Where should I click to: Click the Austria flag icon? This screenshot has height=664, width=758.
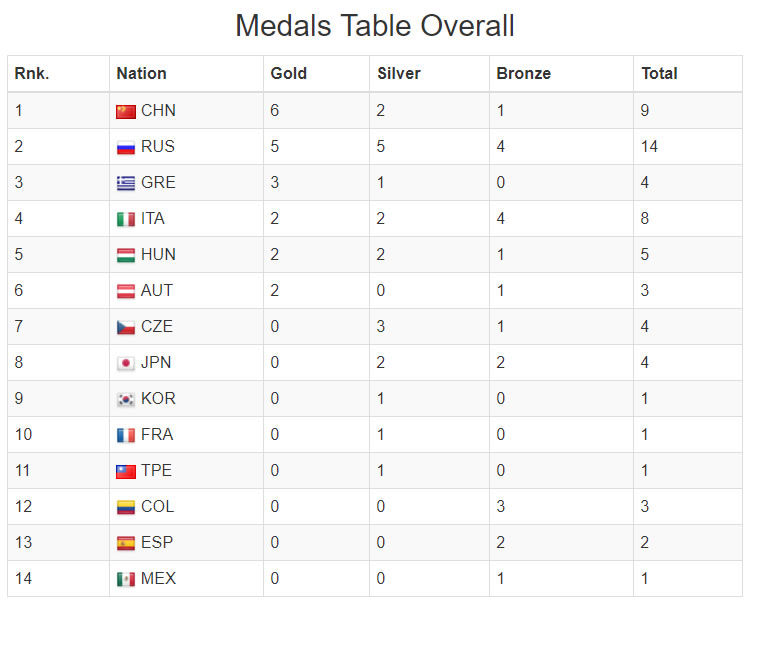126,291
